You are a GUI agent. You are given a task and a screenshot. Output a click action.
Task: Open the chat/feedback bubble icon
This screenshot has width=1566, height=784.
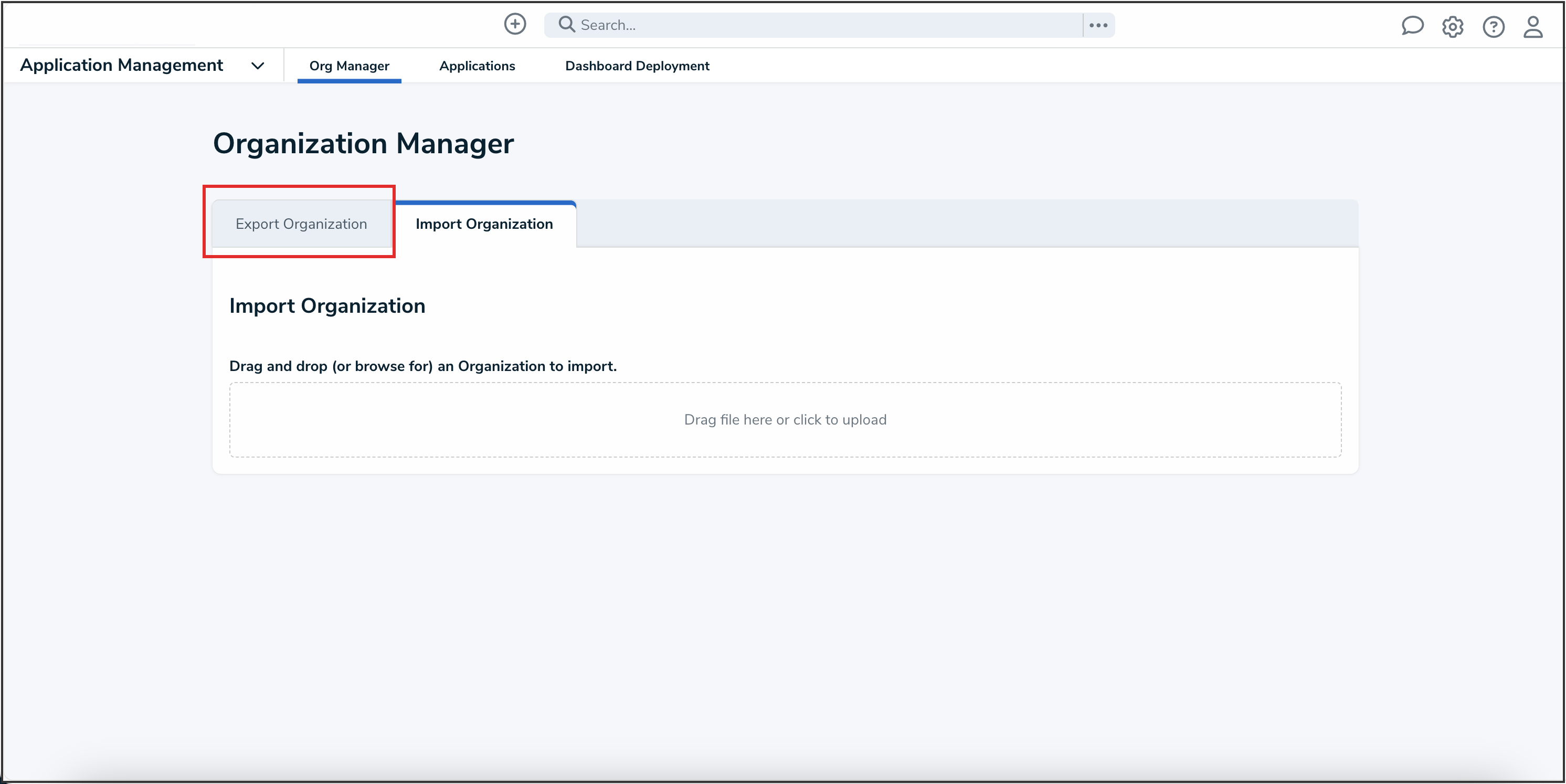pyautogui.click(x=1412, y=26)
